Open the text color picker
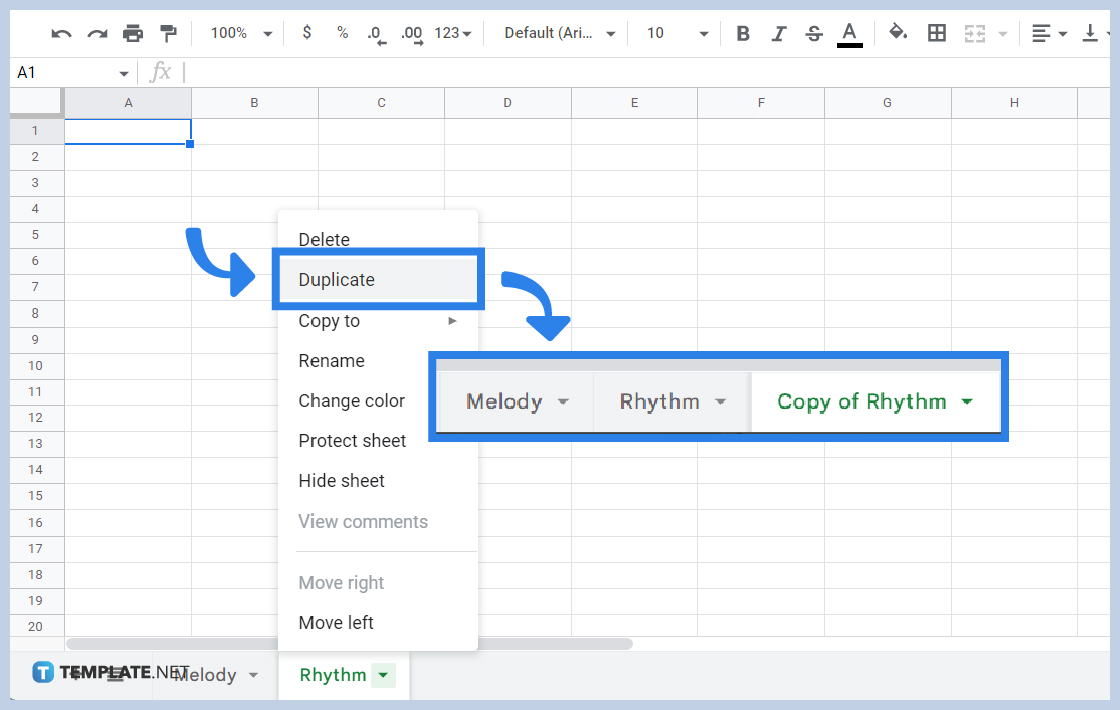Viewport: 1120px width, 710px height. (849, 32)
